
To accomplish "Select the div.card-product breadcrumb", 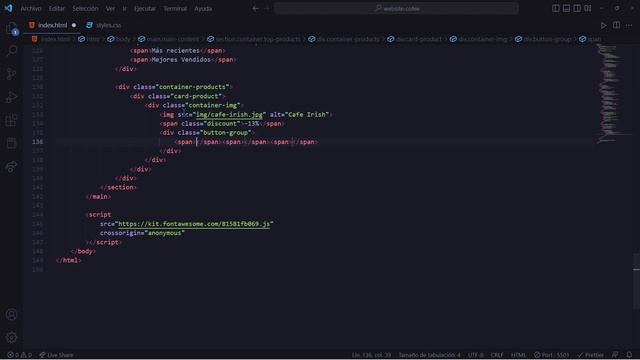I will click(415, 39).
